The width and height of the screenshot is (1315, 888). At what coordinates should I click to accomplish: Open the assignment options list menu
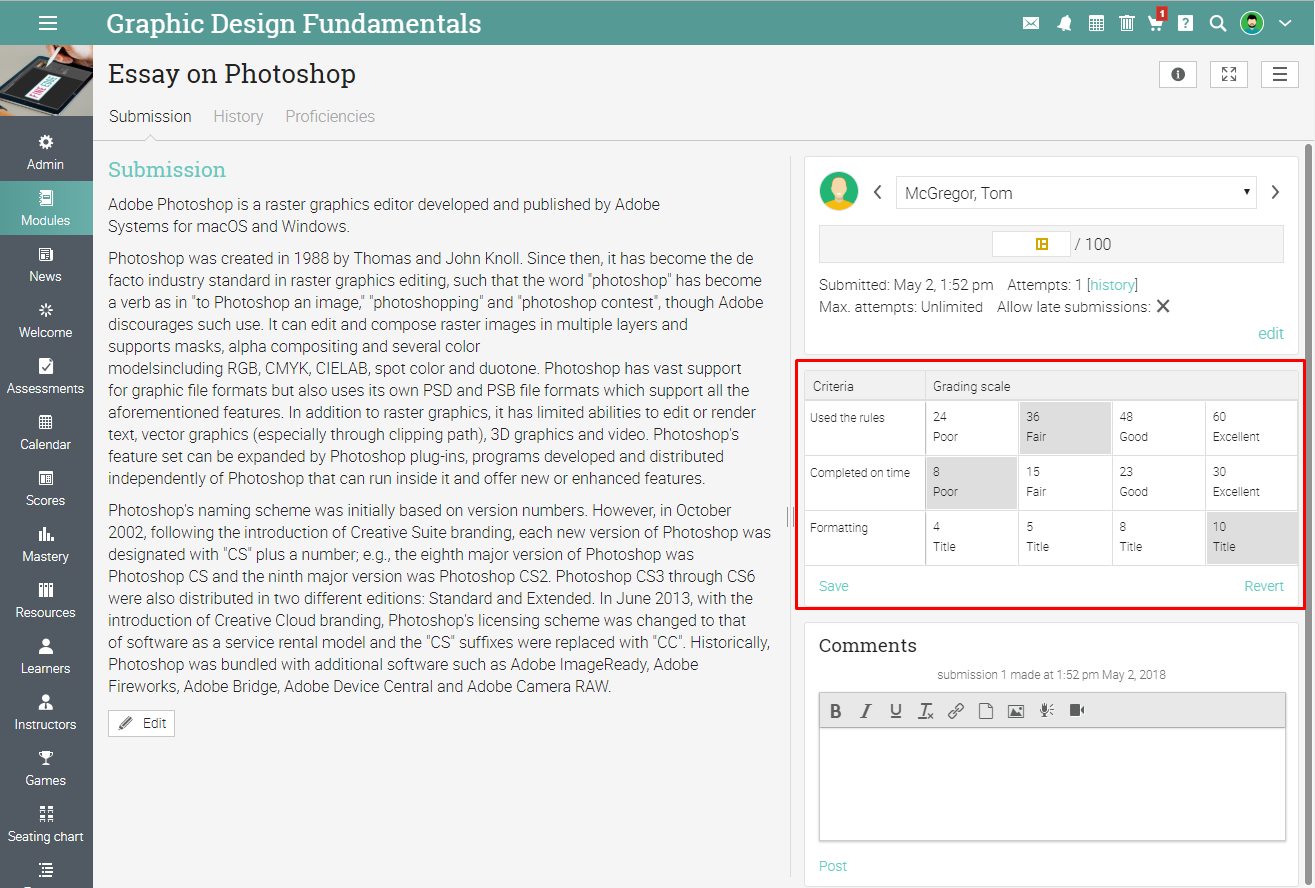tap(1280, 74)
